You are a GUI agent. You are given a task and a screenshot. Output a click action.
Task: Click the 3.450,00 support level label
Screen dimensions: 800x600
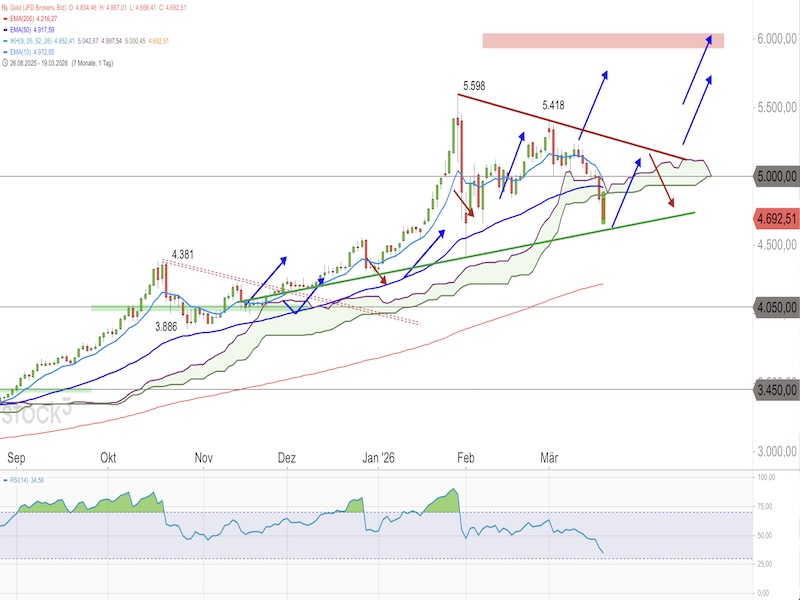pyautogui.click(x=776, y=390)
